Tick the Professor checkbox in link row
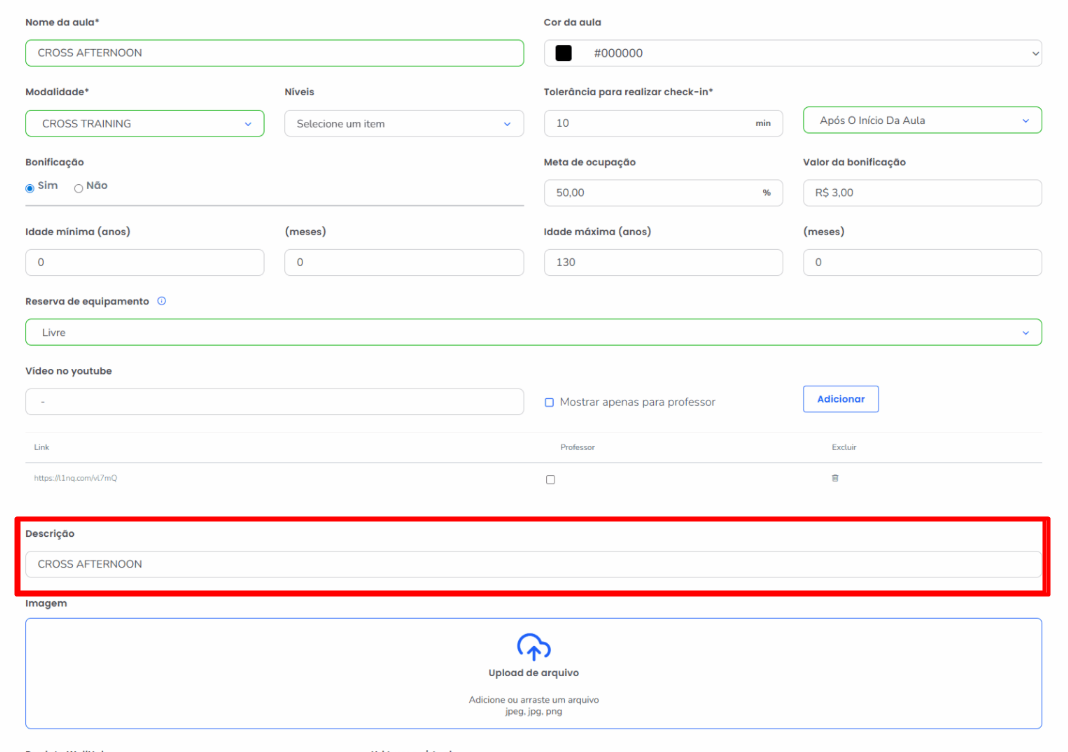The height and width of the screenshot is (752, 1068). point(550,480)
